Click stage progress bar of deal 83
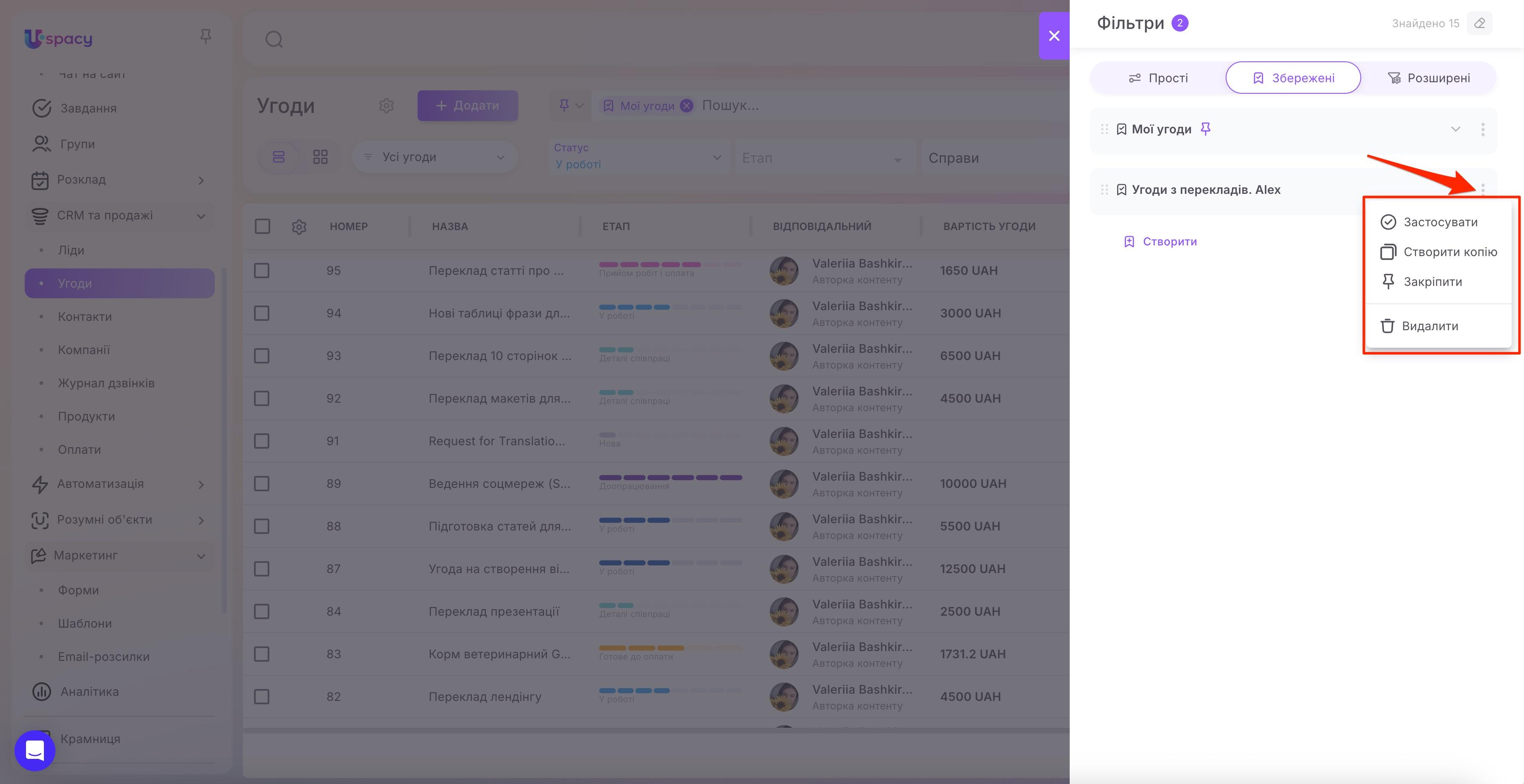 (670, 648)
